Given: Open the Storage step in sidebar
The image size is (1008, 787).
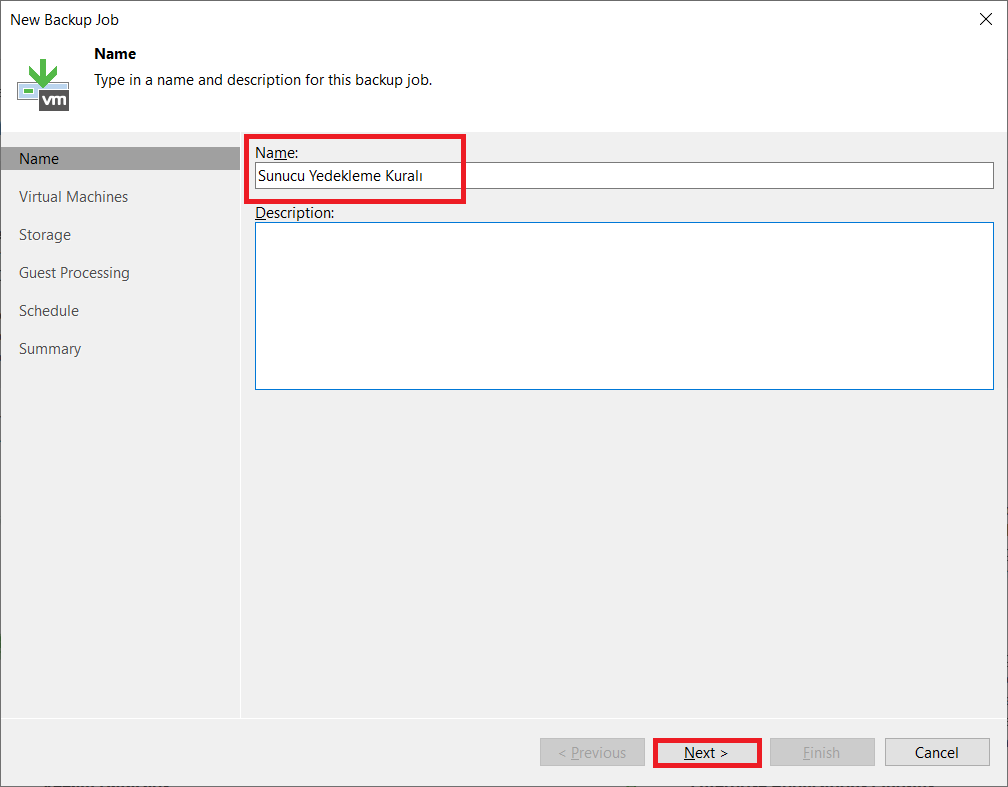Looking at the screenshot, I should pyautogui.click(x=45, y=235).
